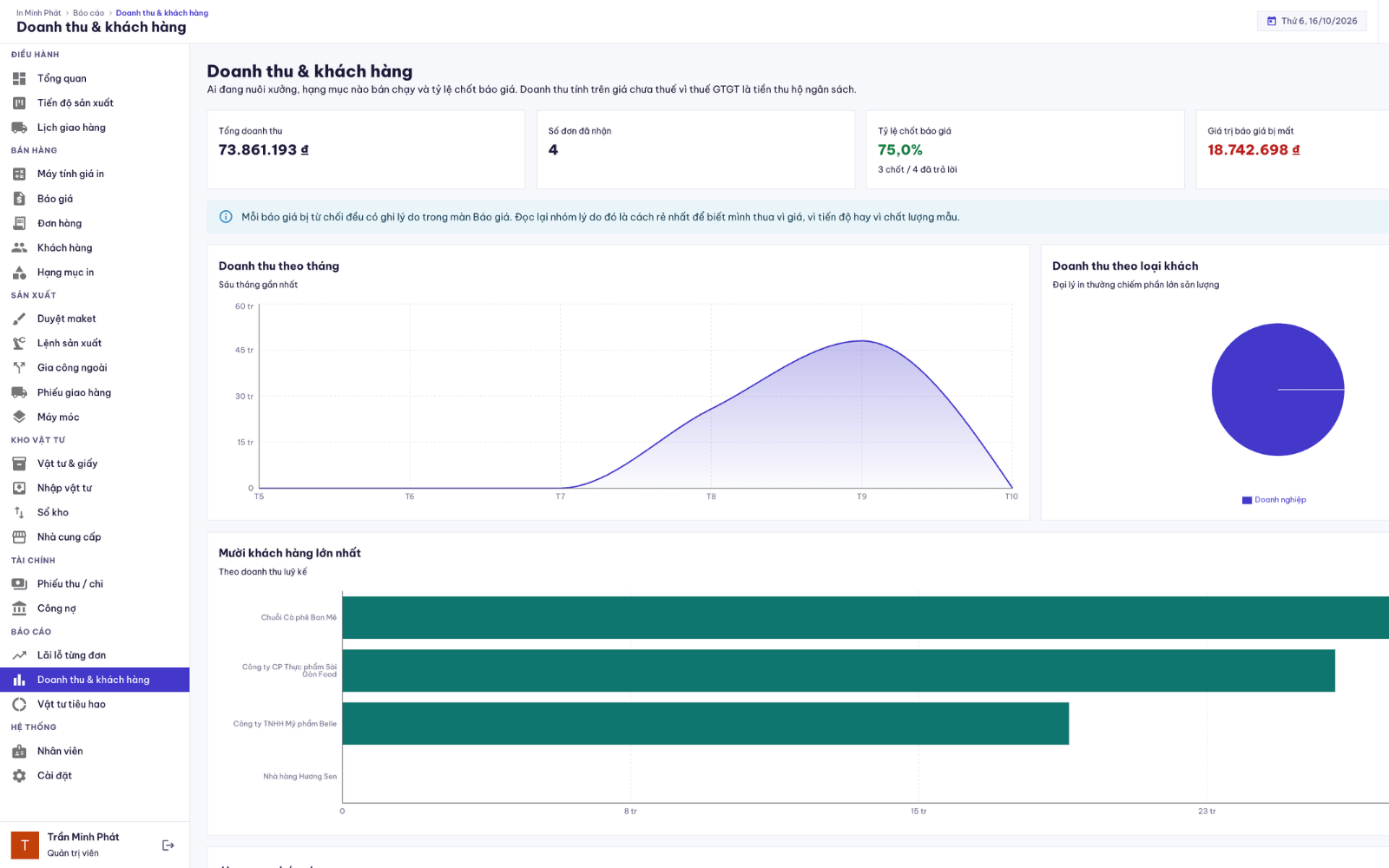The height and width of the screenshot is (868, 1389).
Task: Click the Cài đặt gear icon
Action: (19, 776)
